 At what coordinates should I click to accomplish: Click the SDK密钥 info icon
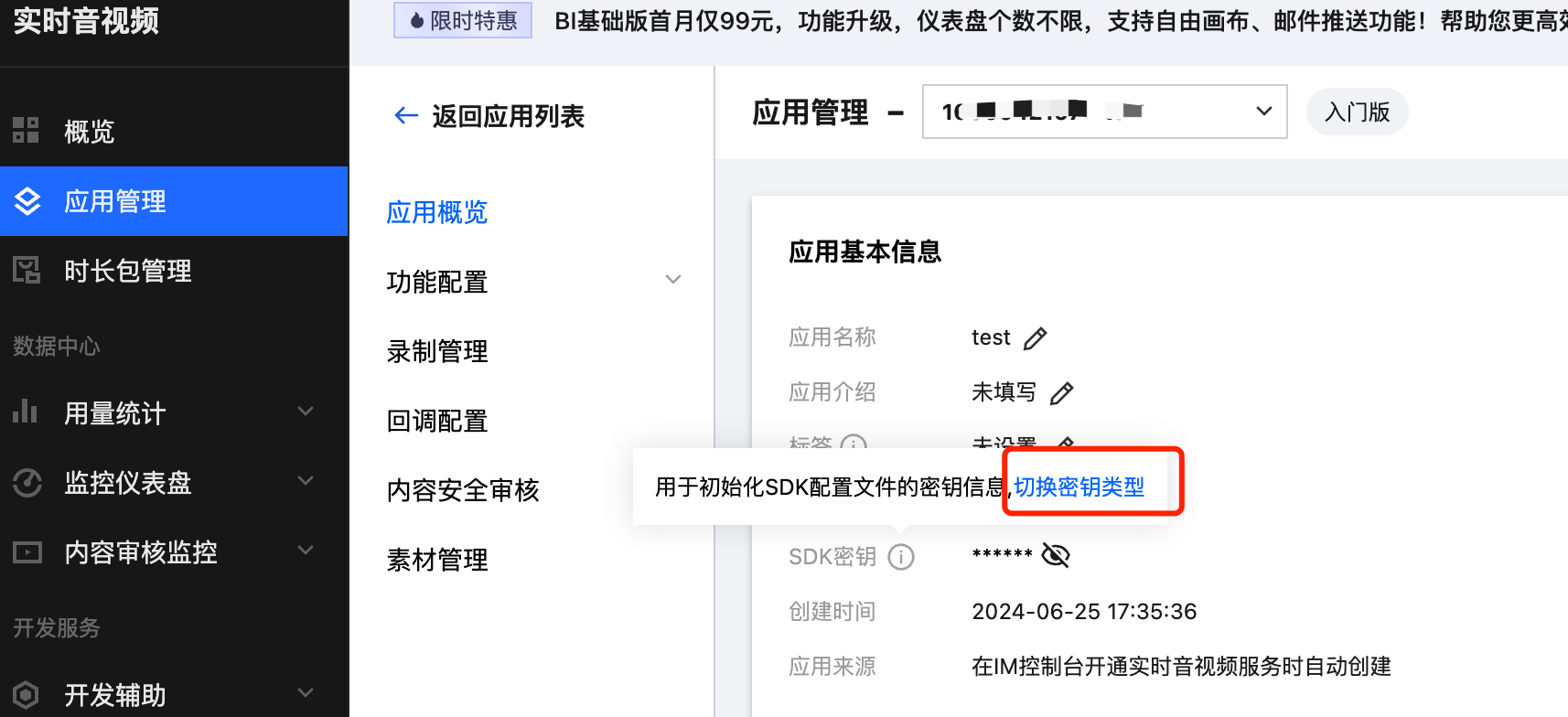(x=901, y=557)
